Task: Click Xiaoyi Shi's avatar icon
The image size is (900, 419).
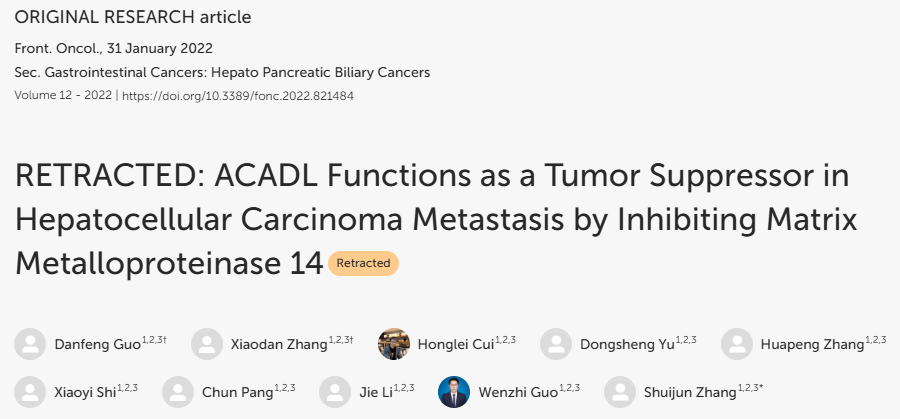Action: point(30,392)
